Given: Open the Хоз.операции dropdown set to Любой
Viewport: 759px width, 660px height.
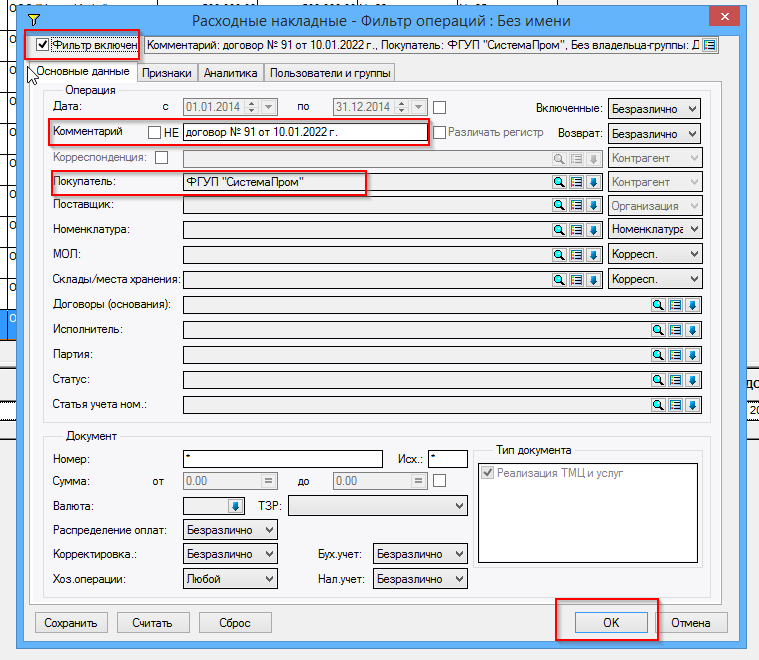Looking at the screenshot, I should pos(230,579).
